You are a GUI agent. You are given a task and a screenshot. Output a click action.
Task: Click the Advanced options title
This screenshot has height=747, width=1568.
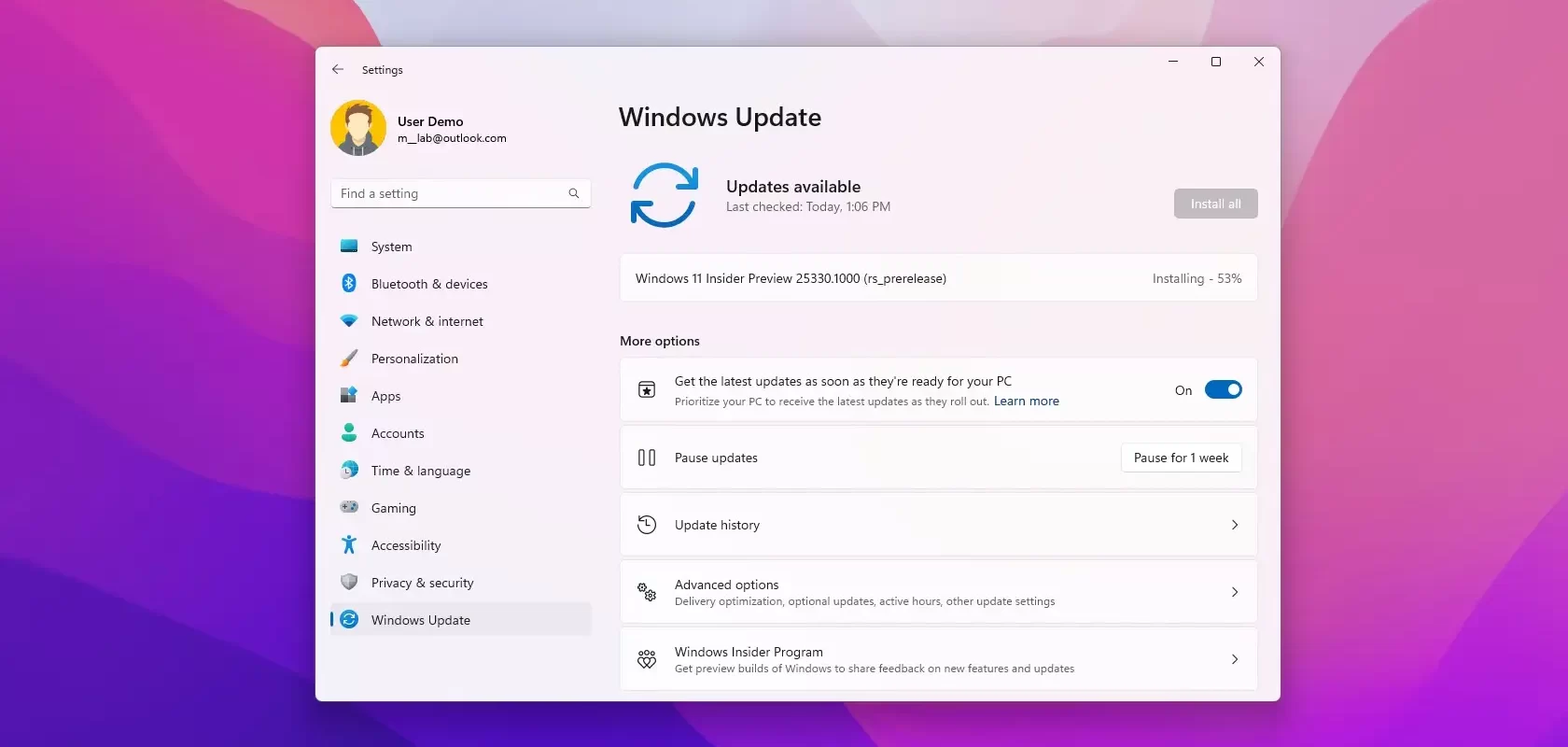[726, 585]
